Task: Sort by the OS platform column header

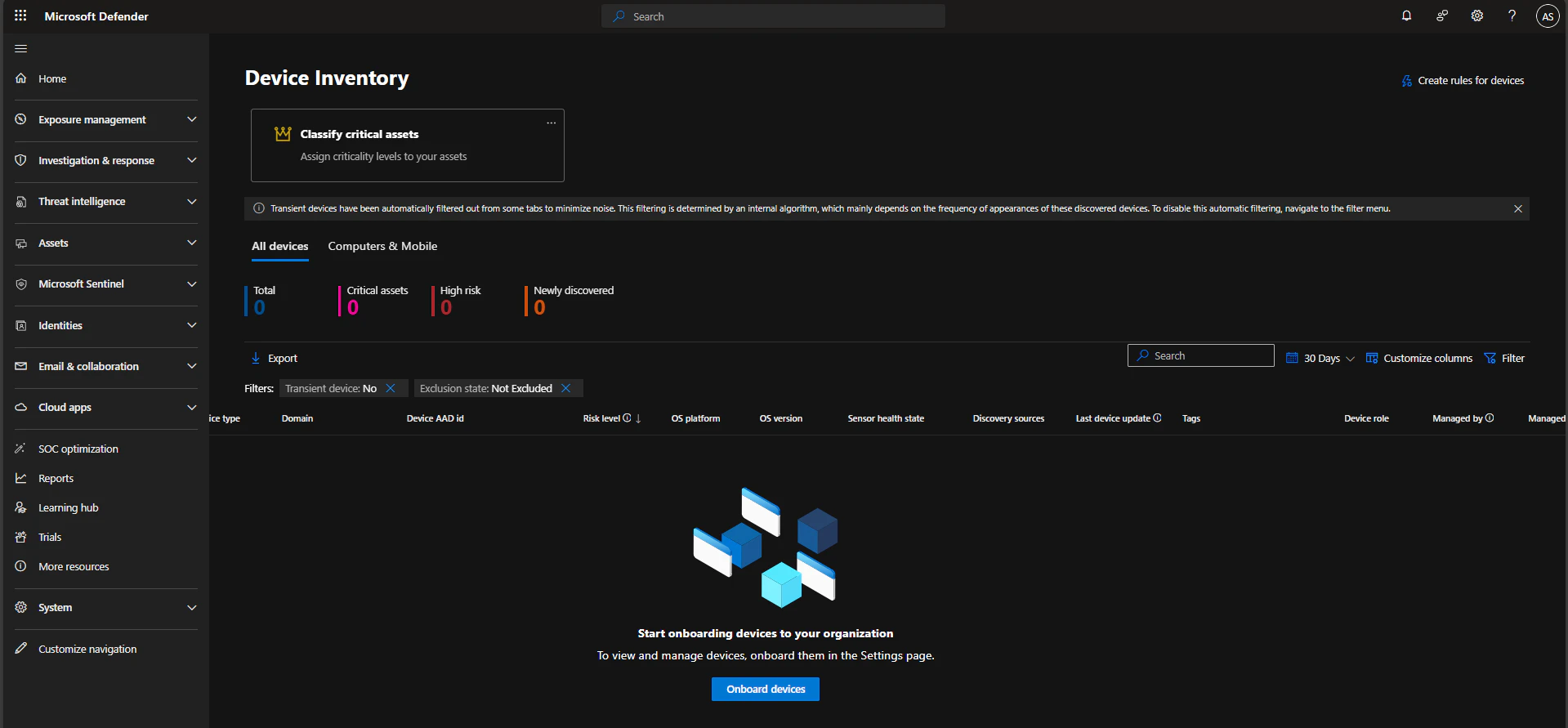Action: [x=696, y=418]
